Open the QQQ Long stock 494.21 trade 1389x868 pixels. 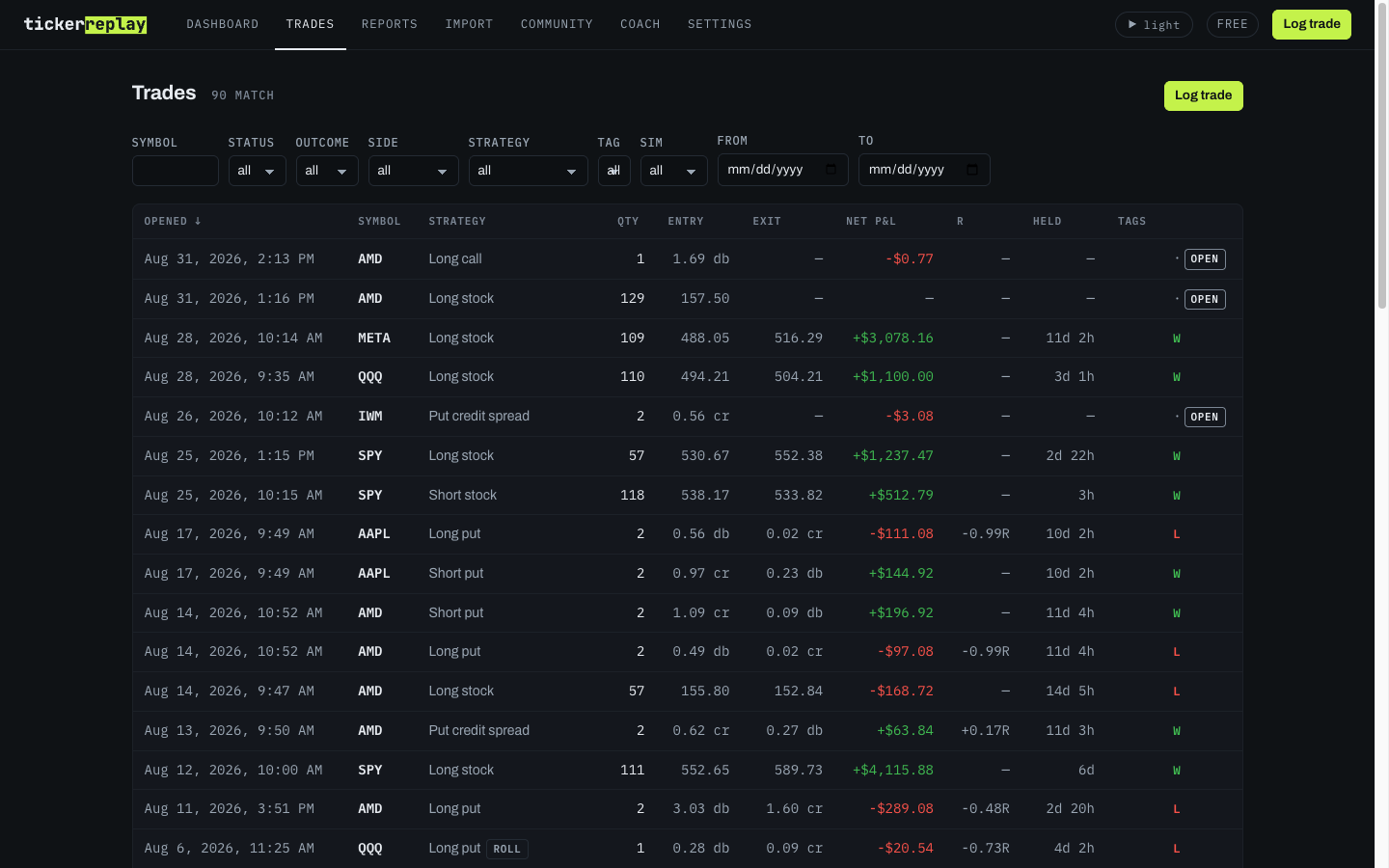(687, 377)
